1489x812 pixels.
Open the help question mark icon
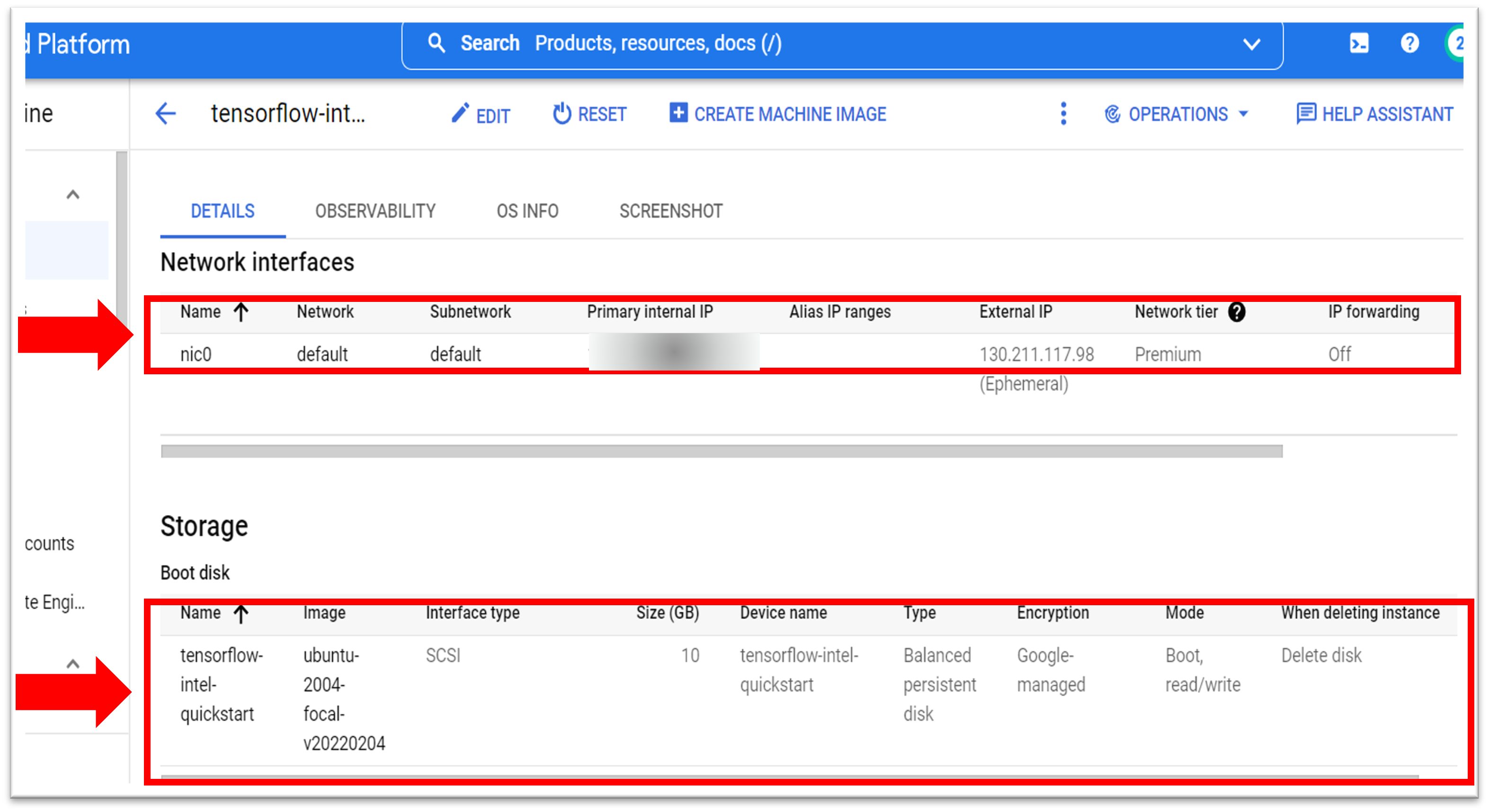point(1409,44)
